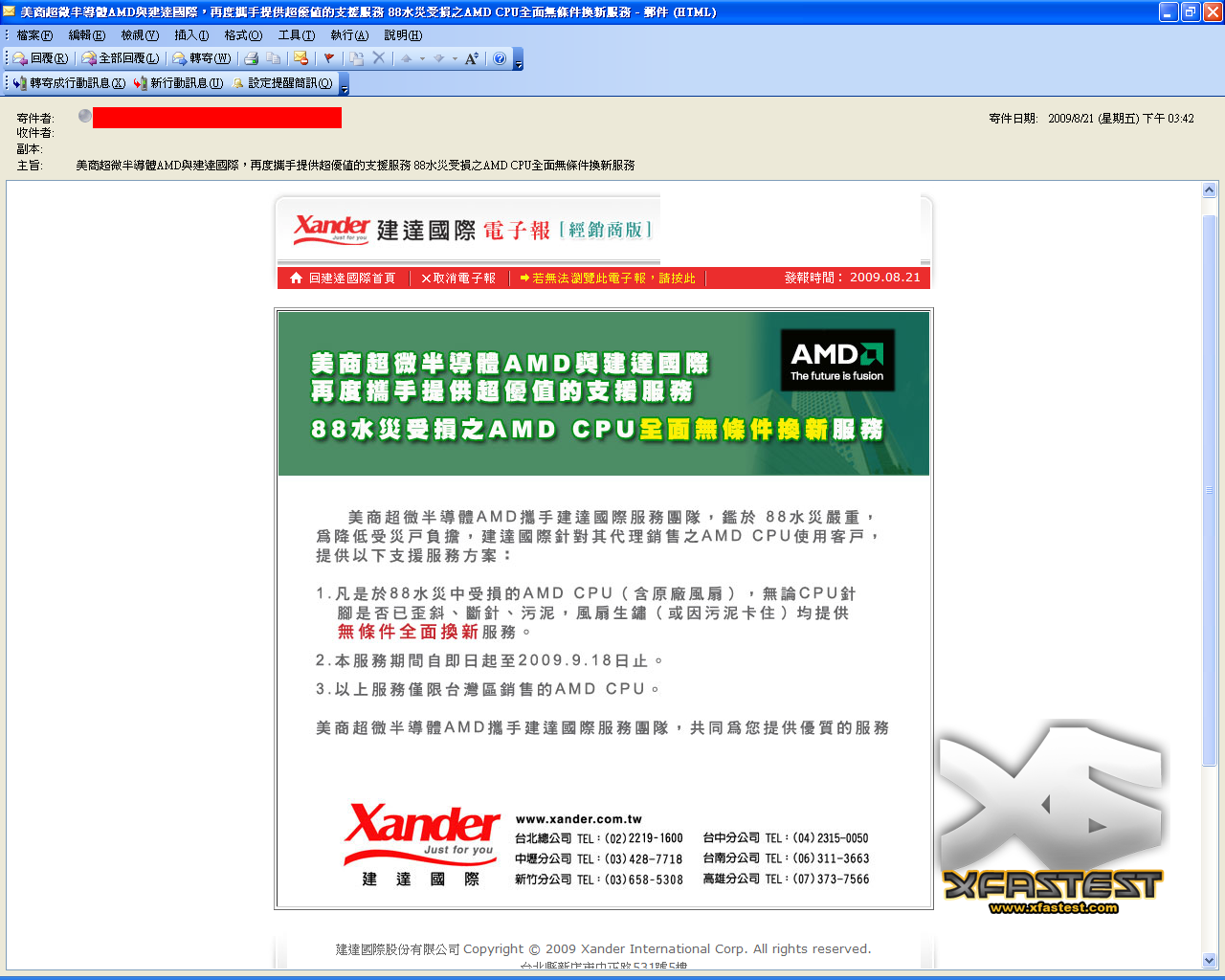This screenshot has width=1225, height=980.
Task: Open the 檢視 (View) menu
Action: coord(140,35)
